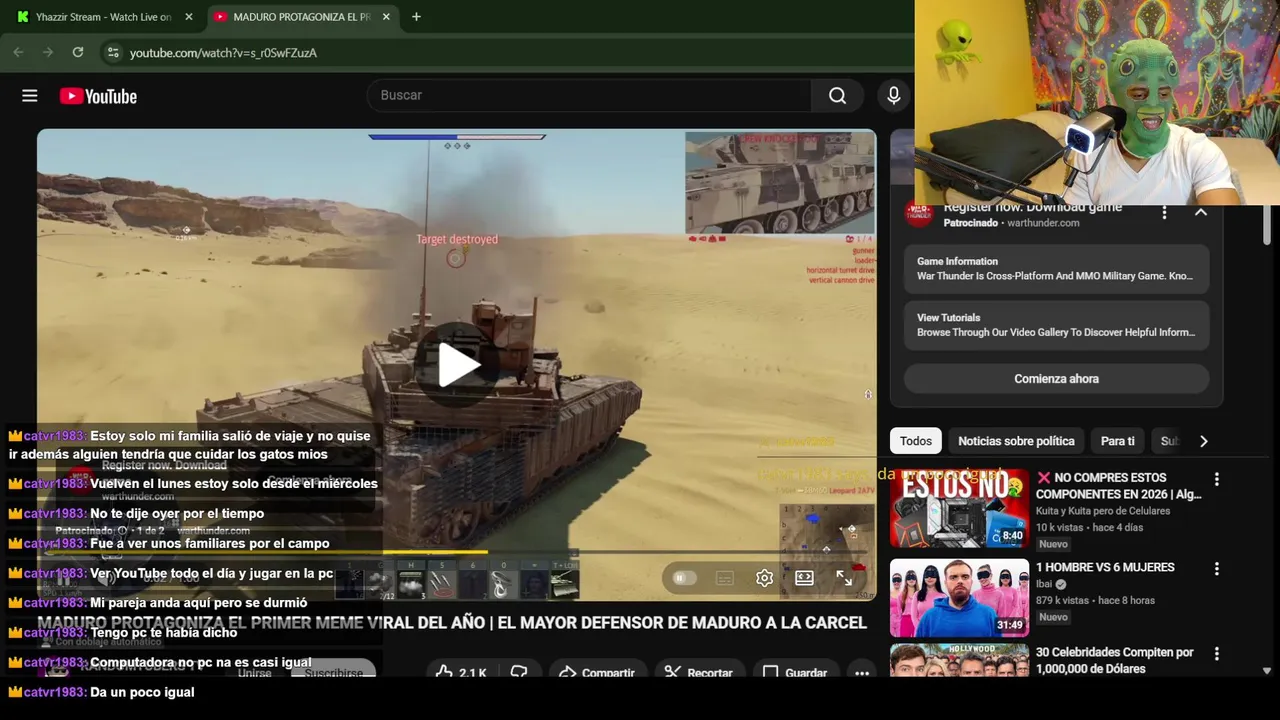Screen dimensions: 1280x720
Task: Share the video via Compartir
Action: [x=597, y=673]
